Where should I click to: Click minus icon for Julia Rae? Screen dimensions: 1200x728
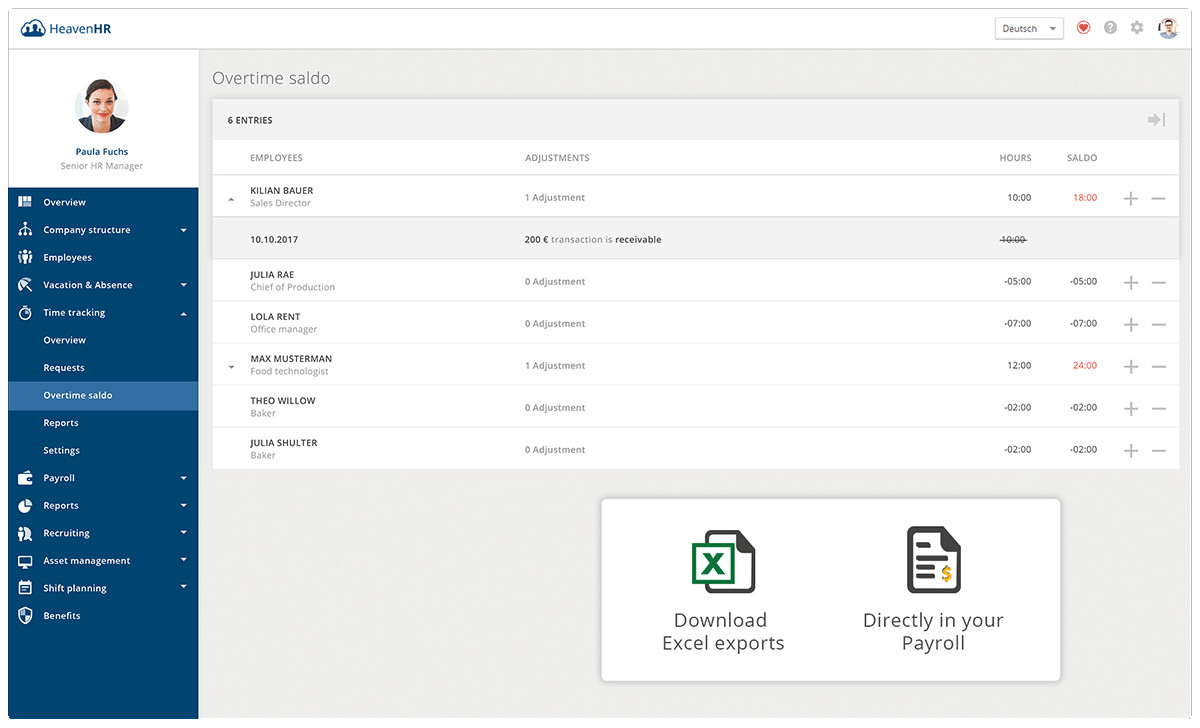tap(1158, 282)
